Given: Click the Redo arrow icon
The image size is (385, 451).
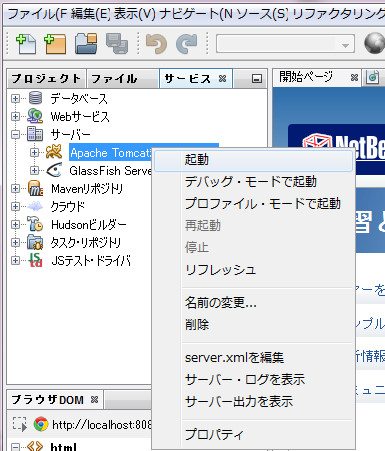Looking at the screenshot, I should 187,44.
